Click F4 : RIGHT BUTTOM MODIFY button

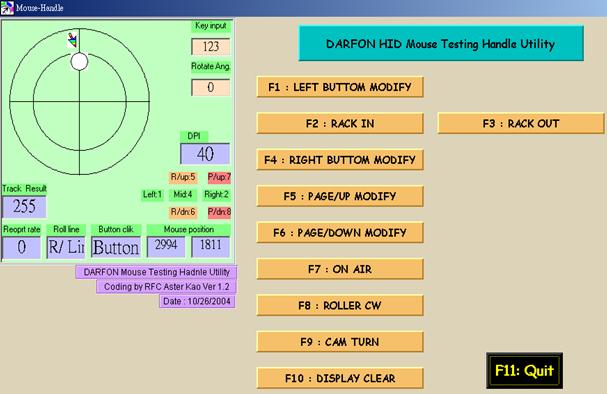click(x=340, y=160)
